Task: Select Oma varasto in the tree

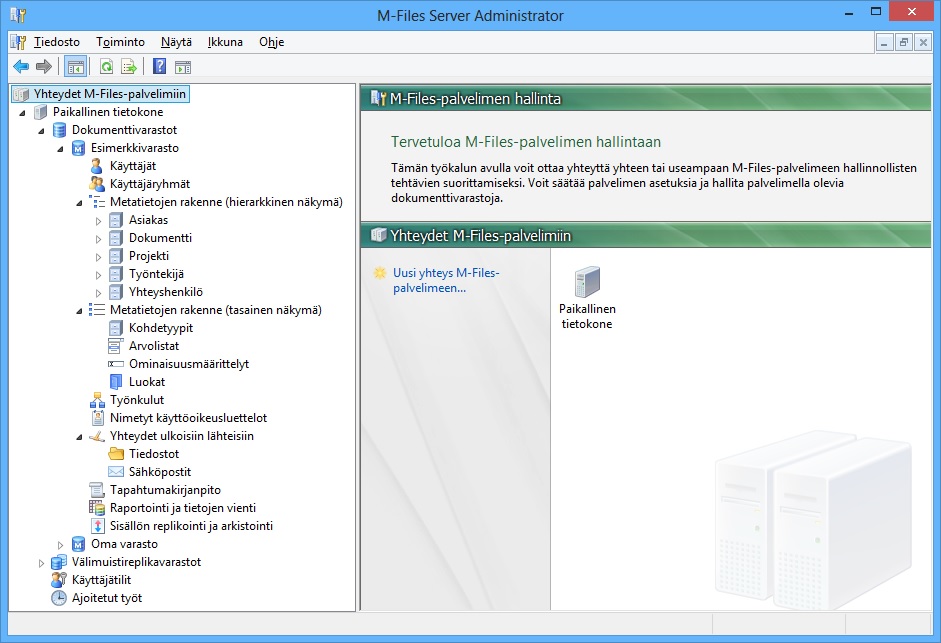Action: (x=124, y=544)
